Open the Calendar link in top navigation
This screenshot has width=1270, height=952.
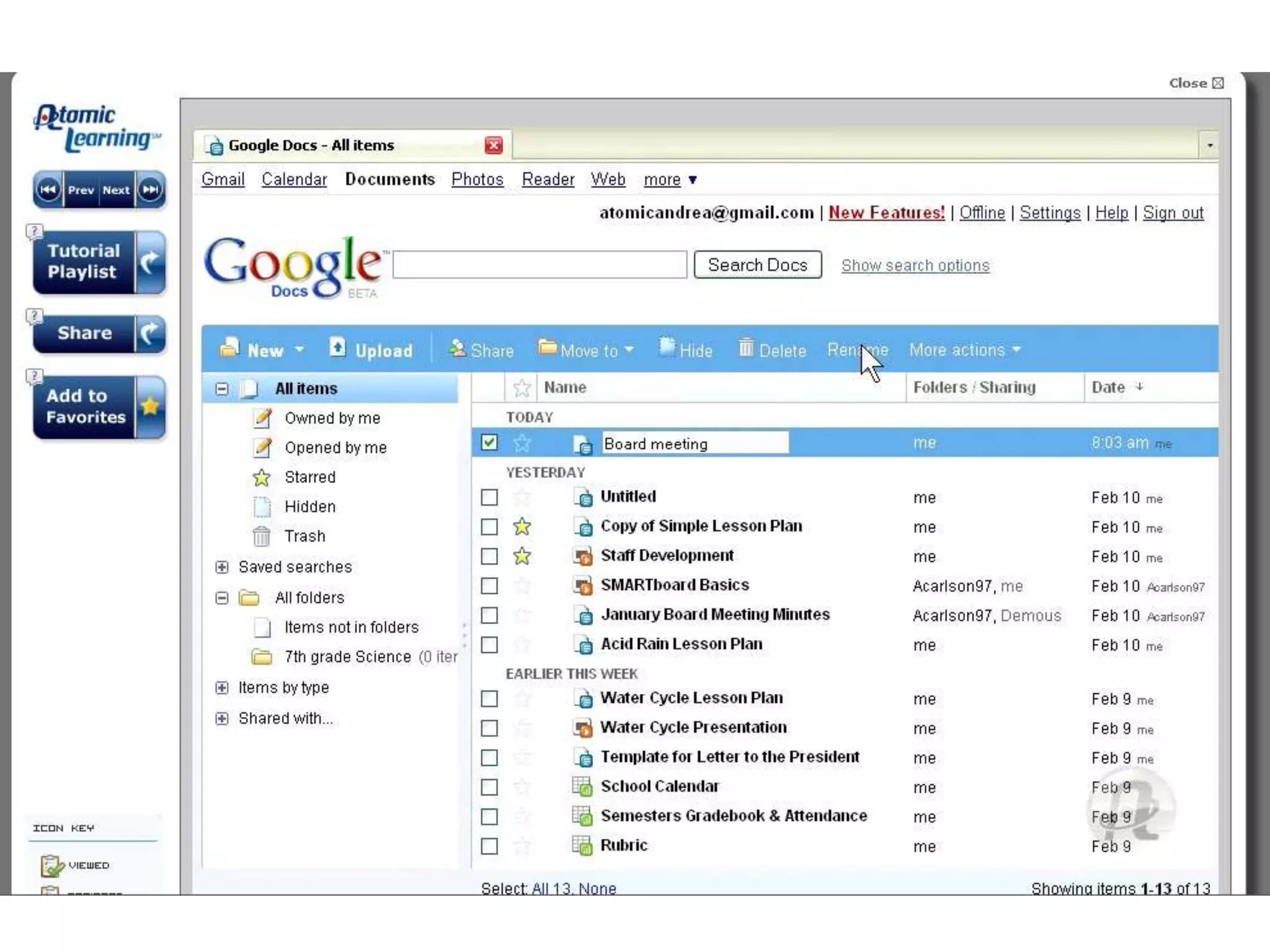[x=294, y=180]
